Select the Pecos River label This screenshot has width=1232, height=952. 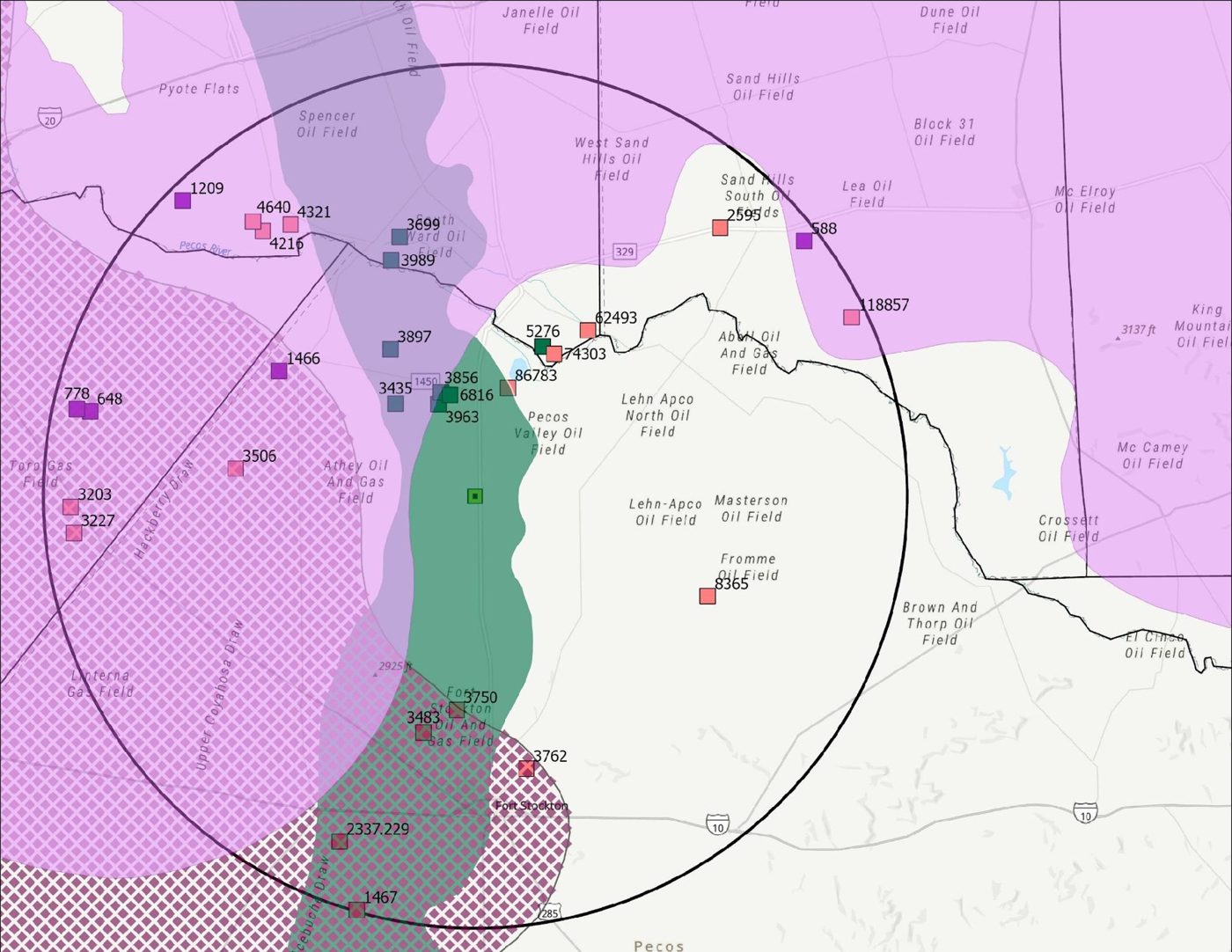click(205, 249)
